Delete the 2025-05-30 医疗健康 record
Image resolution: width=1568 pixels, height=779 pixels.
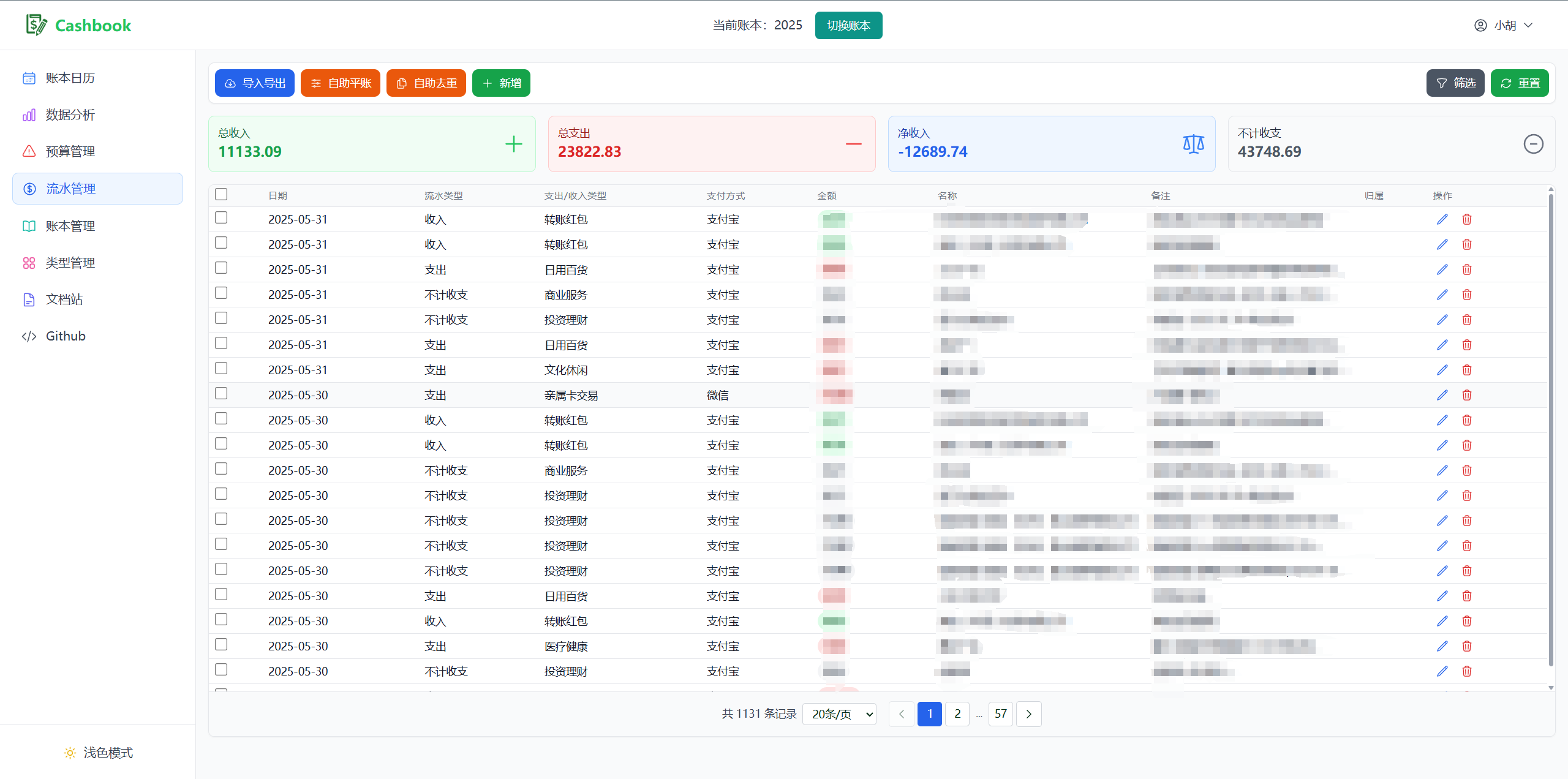click(x=1467, y=646)
